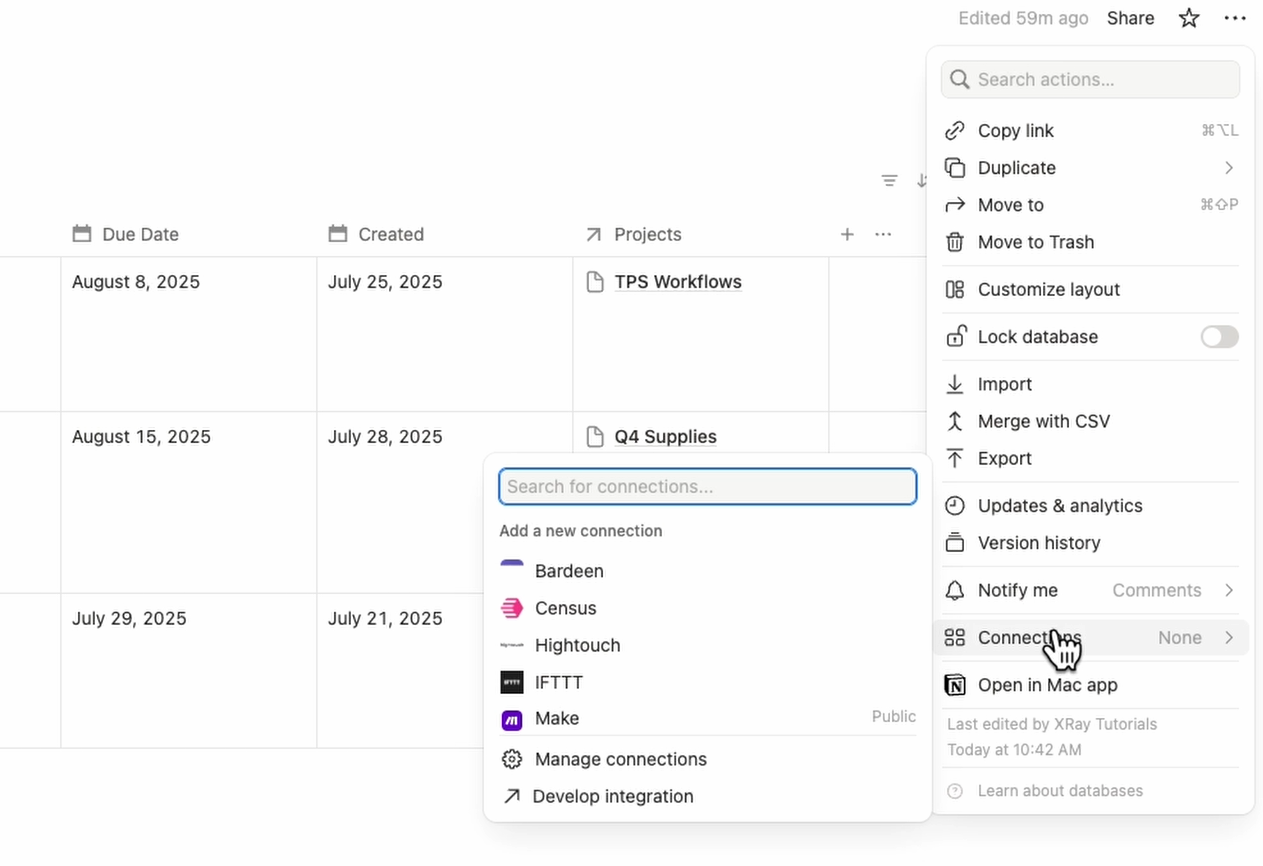Expand the Connections submenu chevron
This screenshot has height=866, width=1263.
[x=1229, y=638]
